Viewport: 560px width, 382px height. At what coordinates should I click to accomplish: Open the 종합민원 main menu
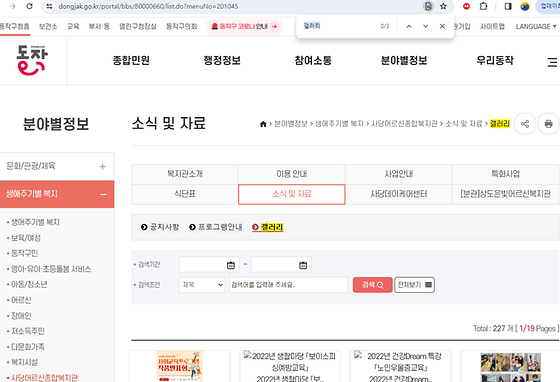(131, 60)
